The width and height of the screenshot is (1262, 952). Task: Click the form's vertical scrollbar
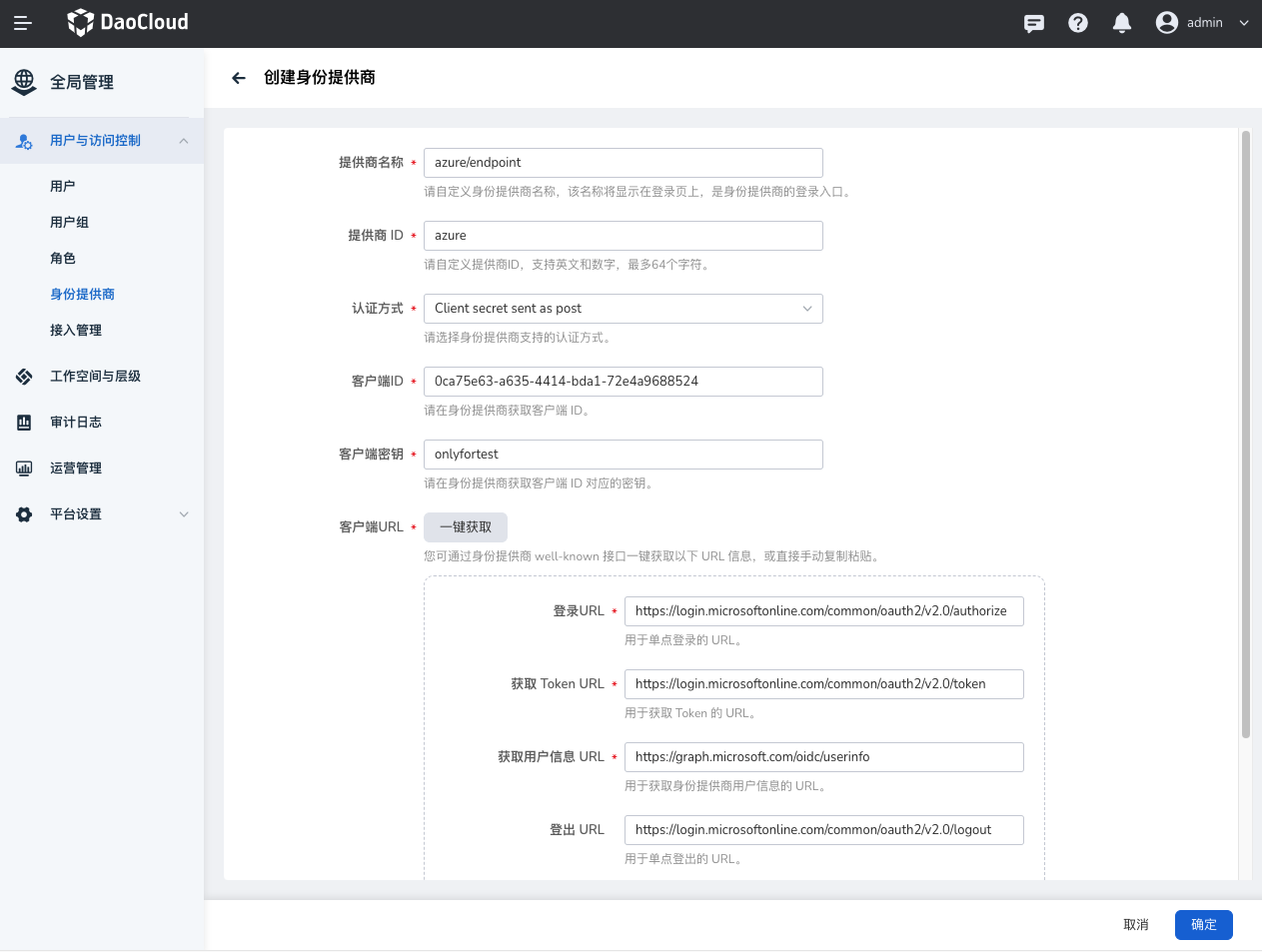coord(1245,435)
